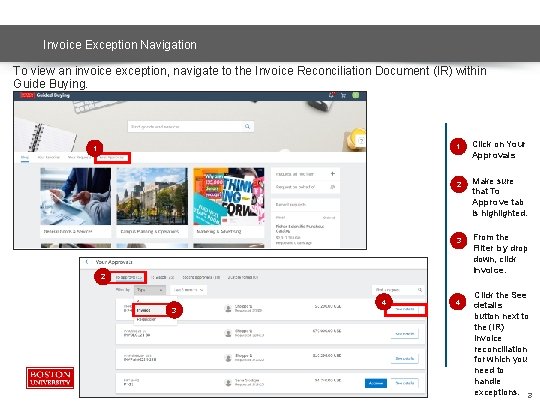Viewport: 540px width, 405px height.
Task: Select the Shop tab
Action: pos(25,157)
